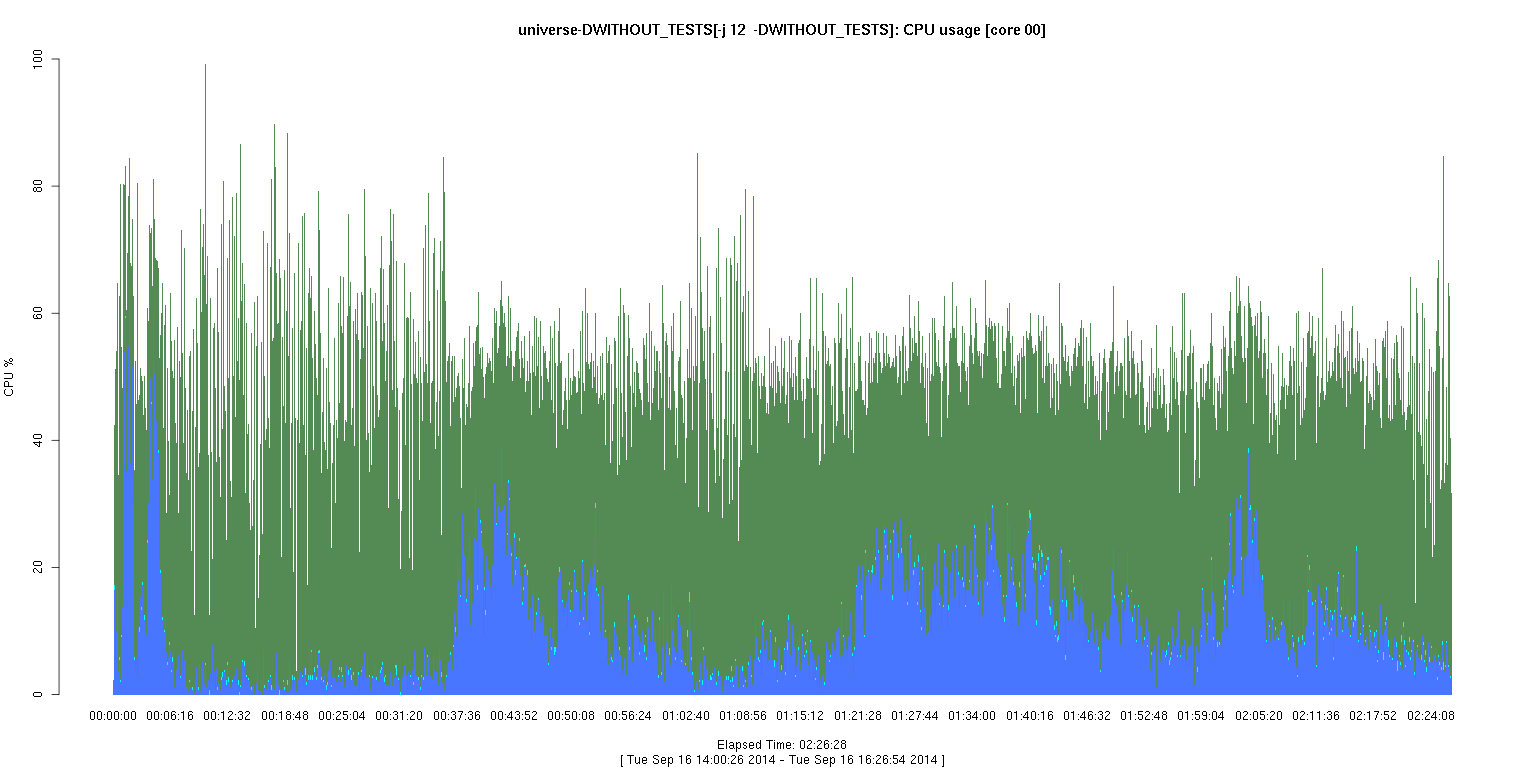This screenshot has width=1536, height=768.
Task: Click the 'Elapsed Time: 02:26:28' caption
Action: (782, 745)
